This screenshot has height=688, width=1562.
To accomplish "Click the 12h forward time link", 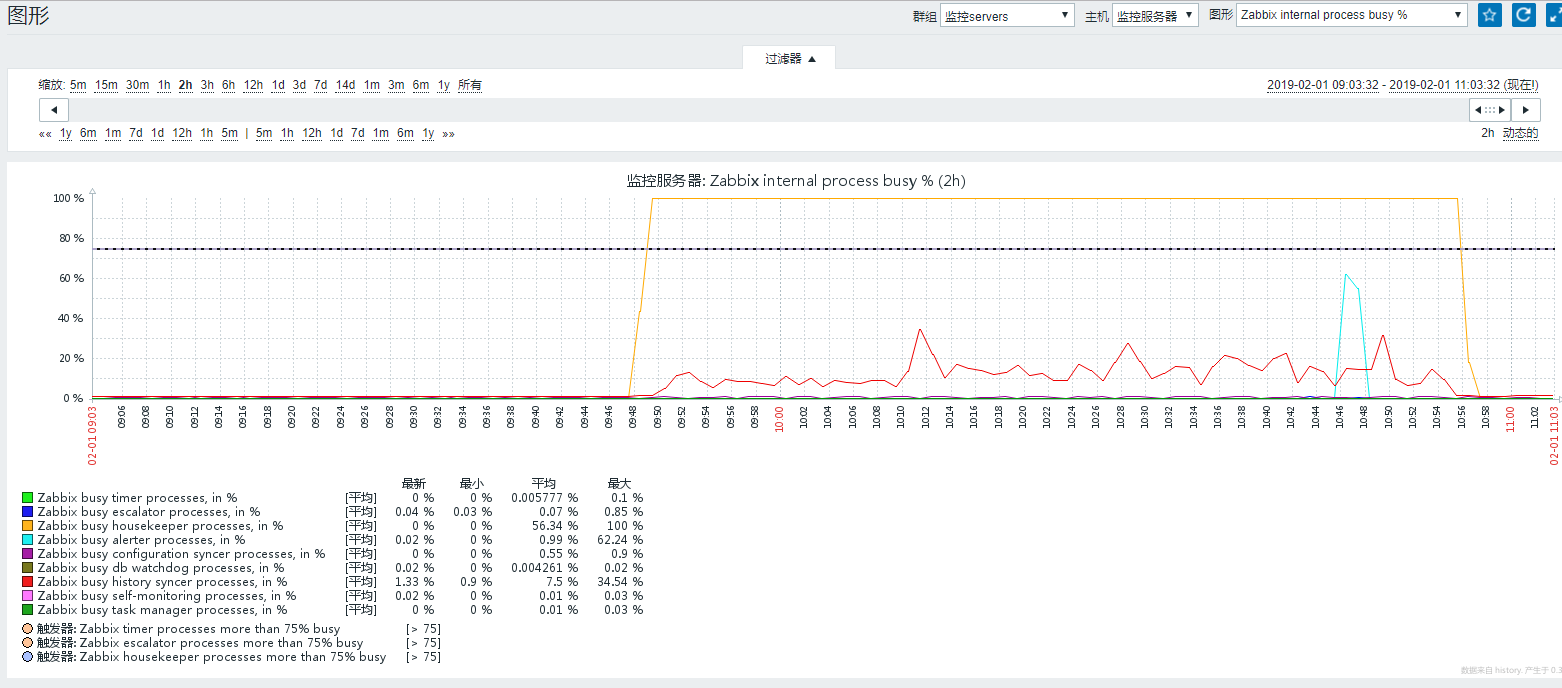I will pyautogui.click(x=311, y=133).
